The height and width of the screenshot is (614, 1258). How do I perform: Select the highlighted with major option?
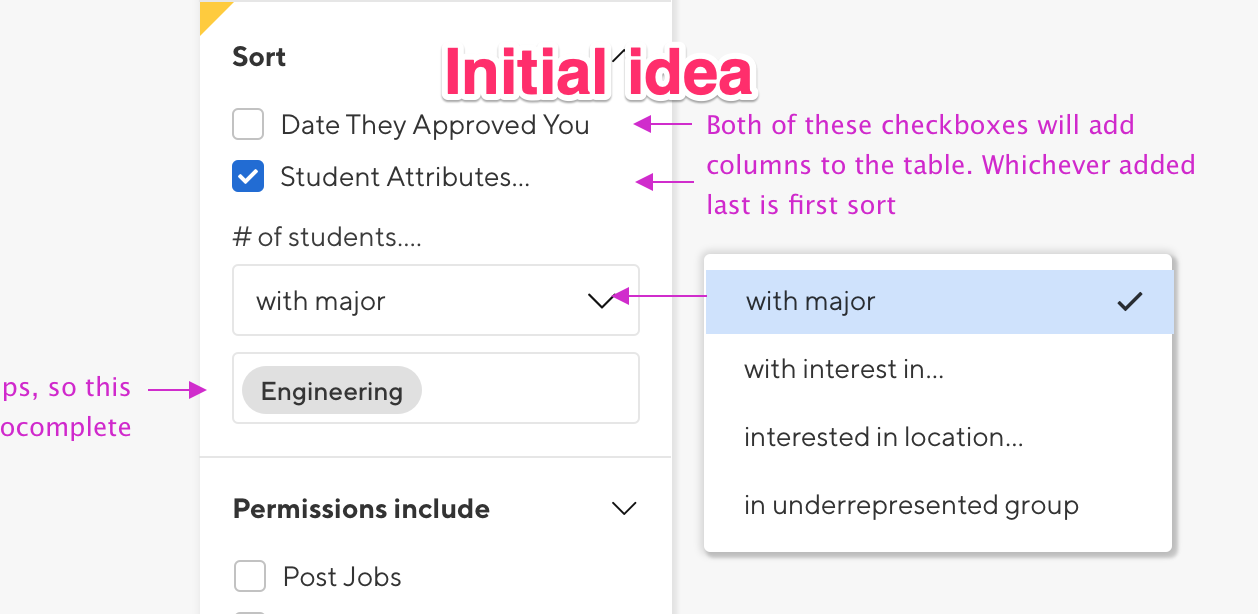(939, 301)
